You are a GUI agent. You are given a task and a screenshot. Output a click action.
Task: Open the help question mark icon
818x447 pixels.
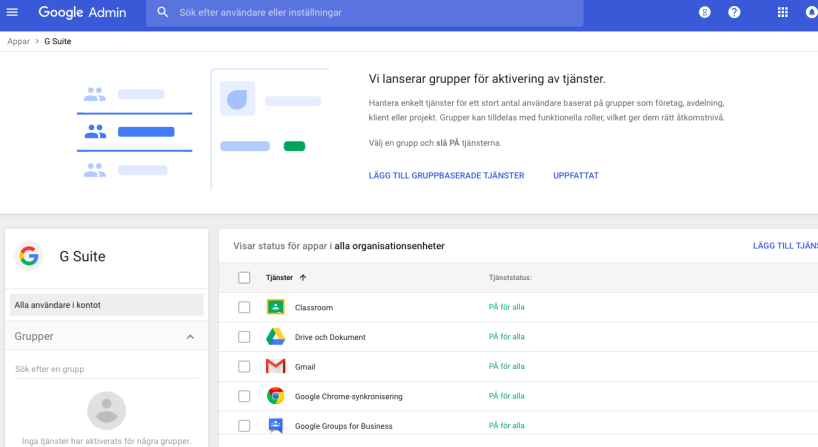(x=734, y=12)
